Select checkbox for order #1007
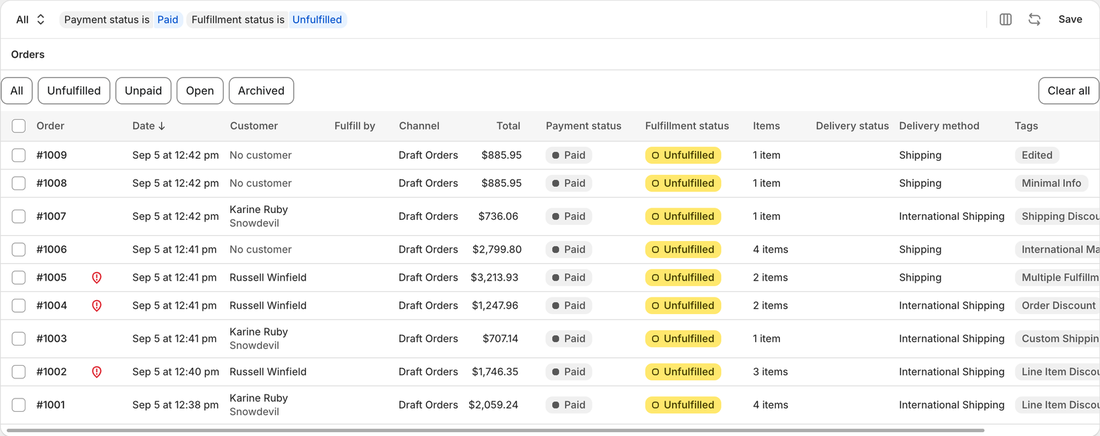This screenshot has width=1100, height=436. click(x=19, y=216)
